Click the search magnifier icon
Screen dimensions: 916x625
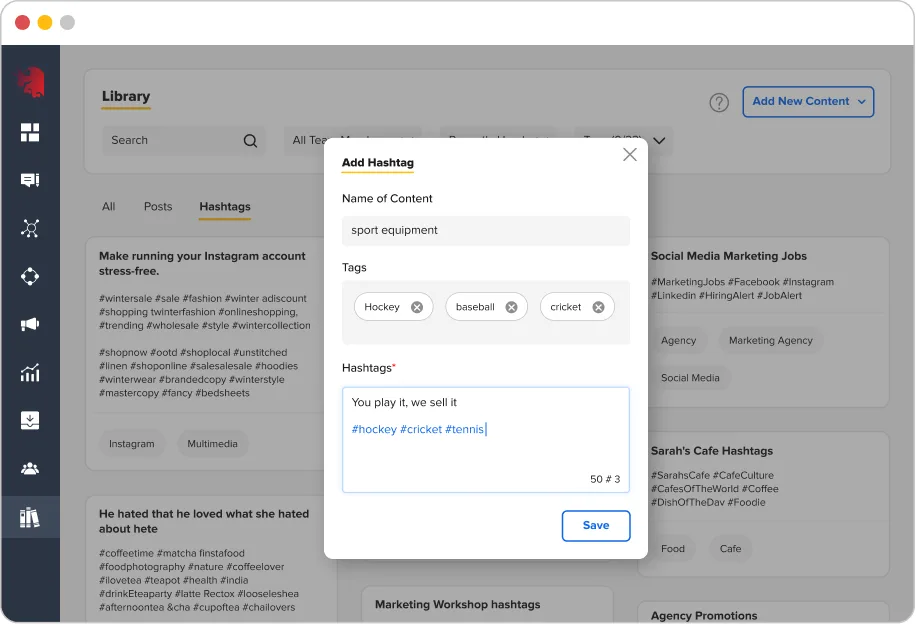coord(250,141)
